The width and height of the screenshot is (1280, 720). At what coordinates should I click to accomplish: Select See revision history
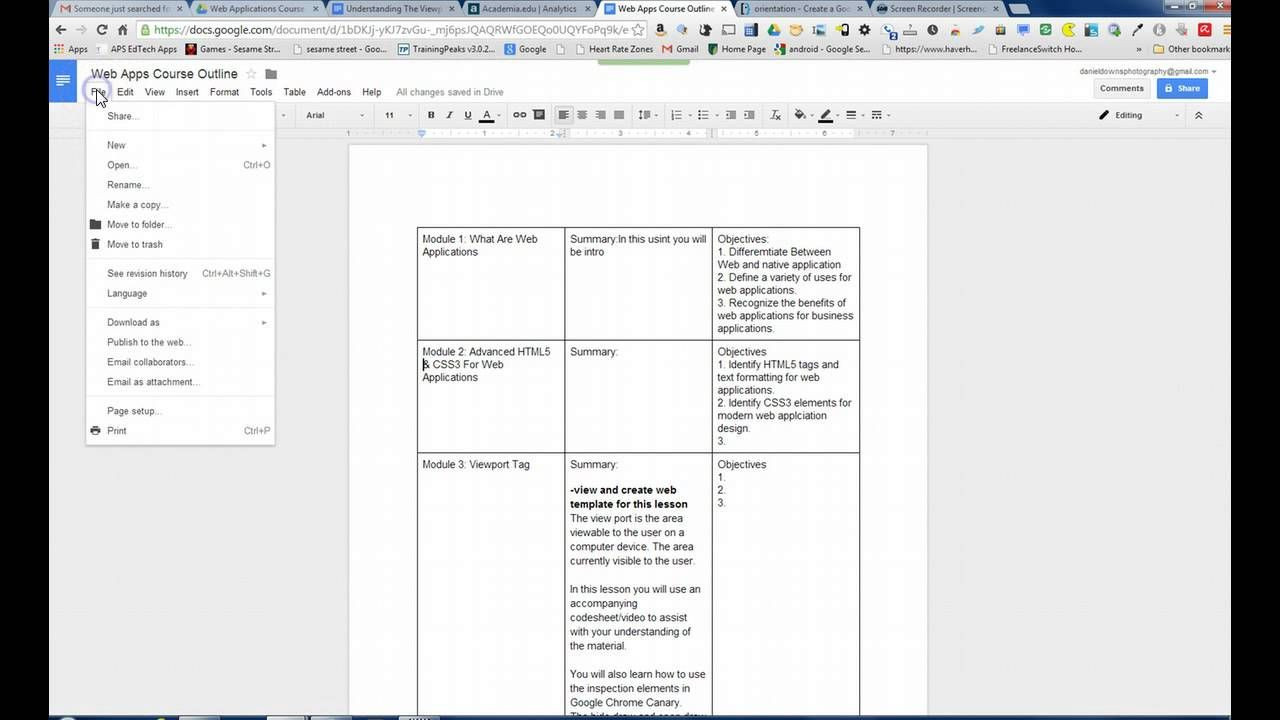point(180,273)
